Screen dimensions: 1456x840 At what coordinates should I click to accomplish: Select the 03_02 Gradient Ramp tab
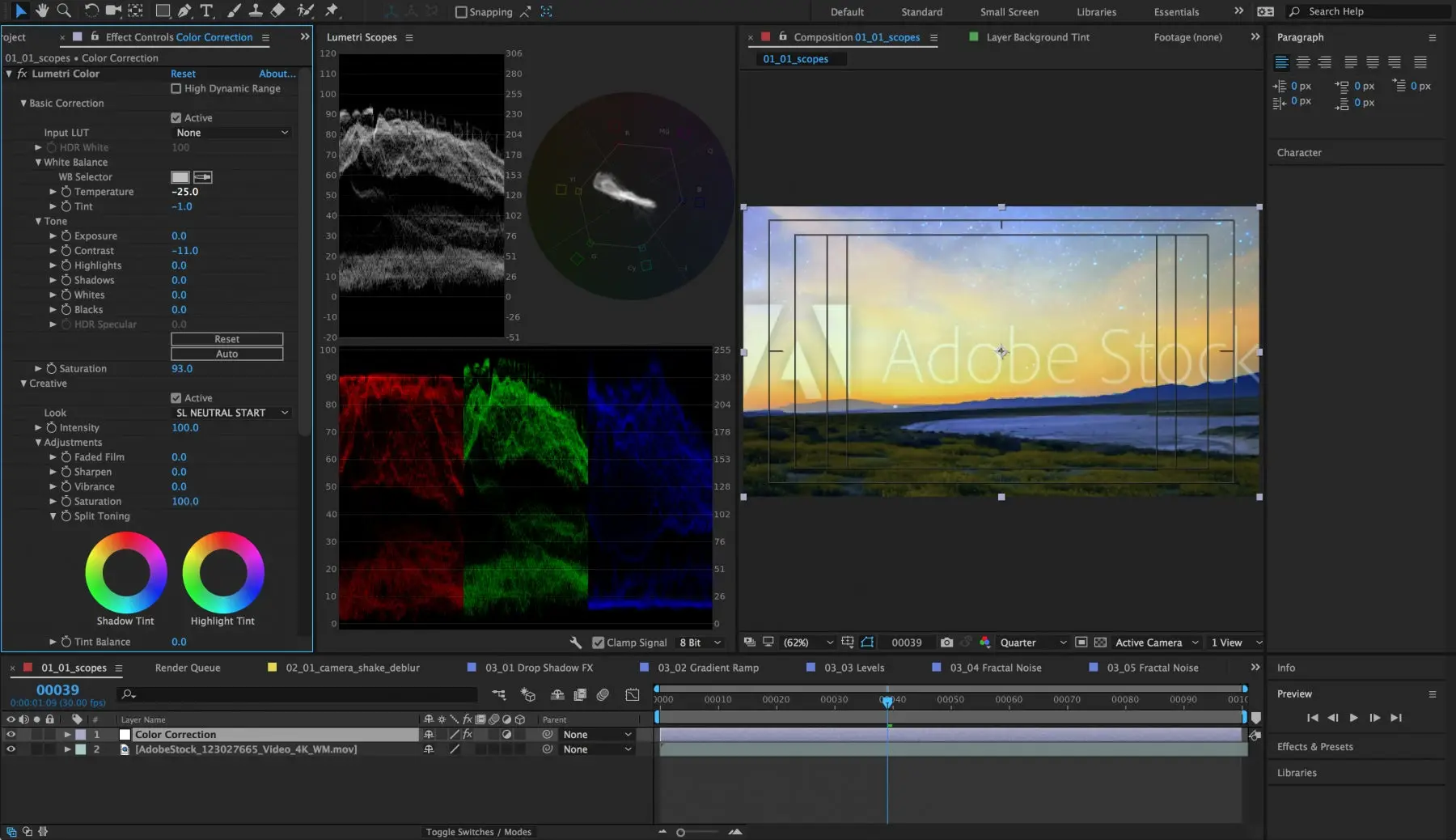708,668
